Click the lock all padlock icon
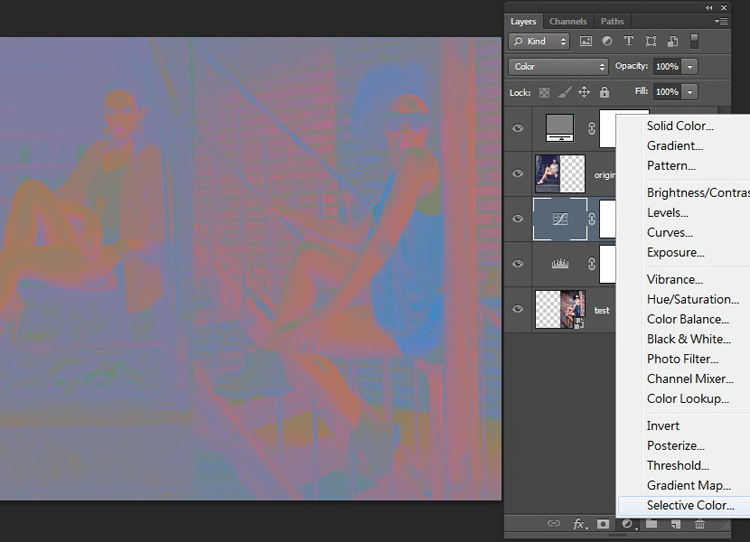The width and height of the screenshot is (750, 542). [605, 92]
